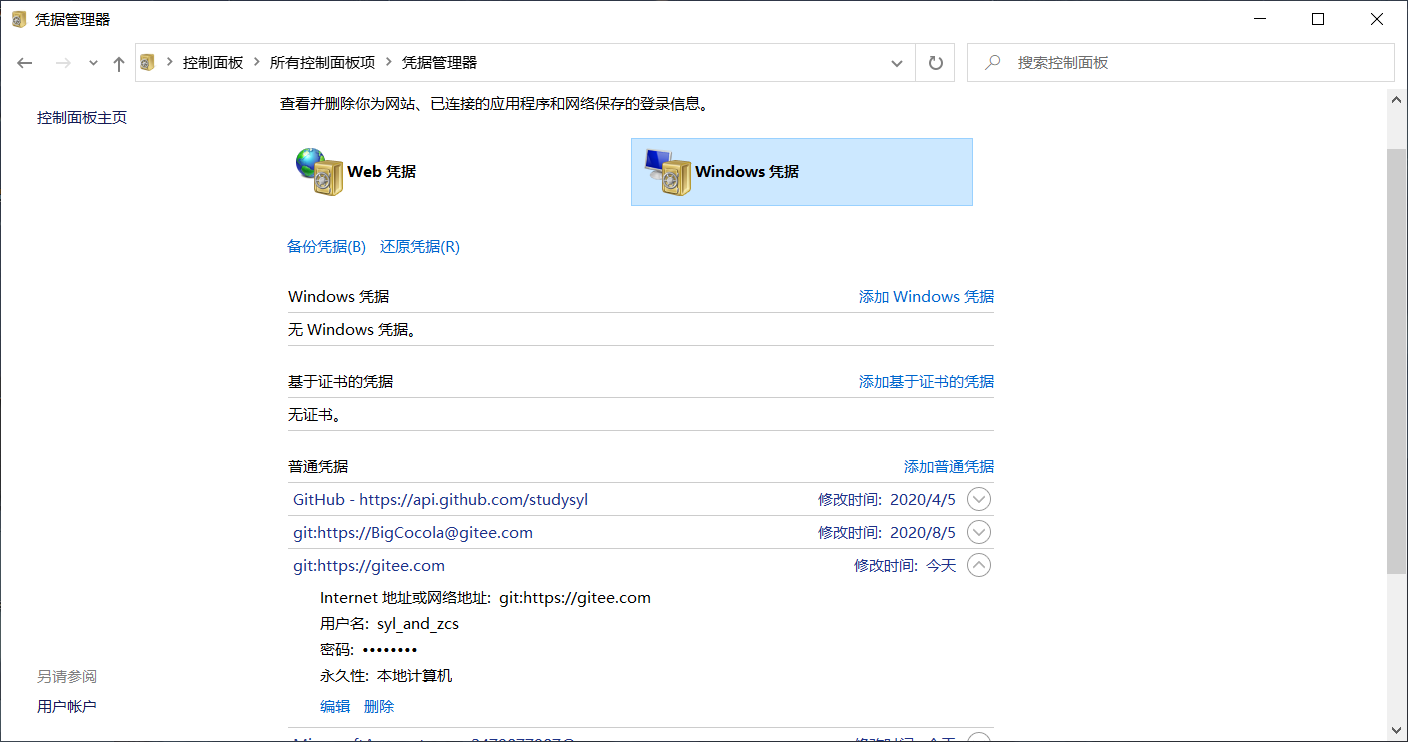
Task: Switch to Windows 凭据 tab
Action: point(802,172)
